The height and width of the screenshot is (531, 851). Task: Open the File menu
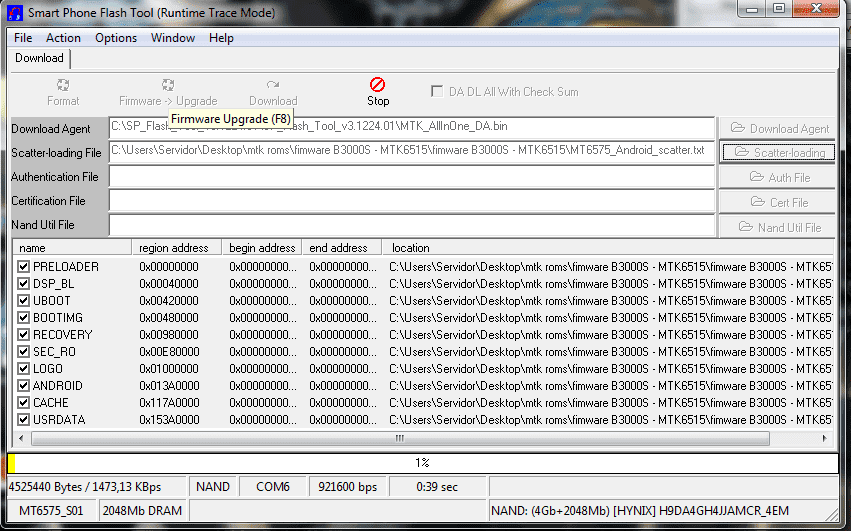(23, 38)
